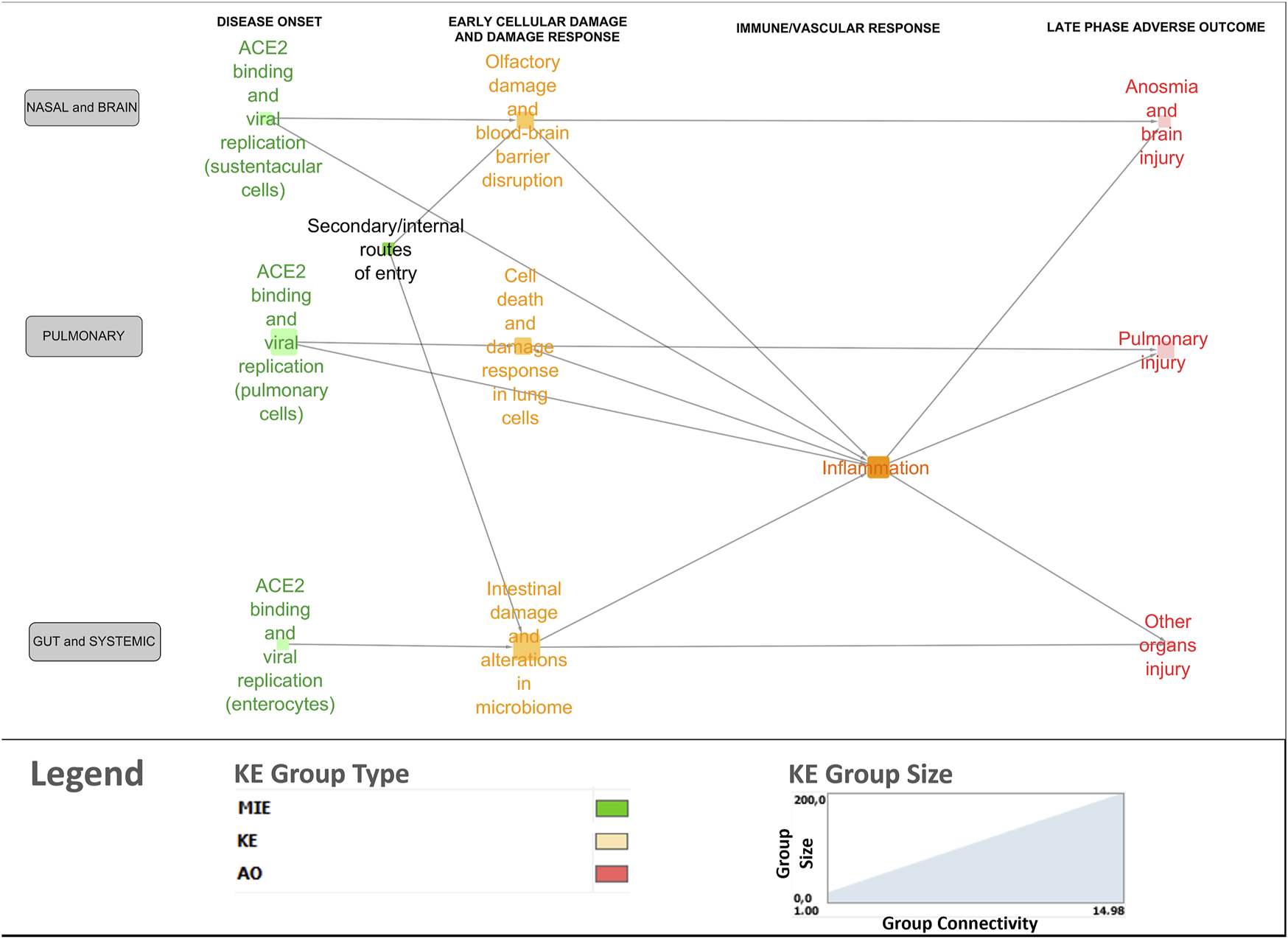Screen dimensions: 1288x939
Task: Select the LATE PHASE ADVERSE OUTCOME header
Action: point(1155,27)
